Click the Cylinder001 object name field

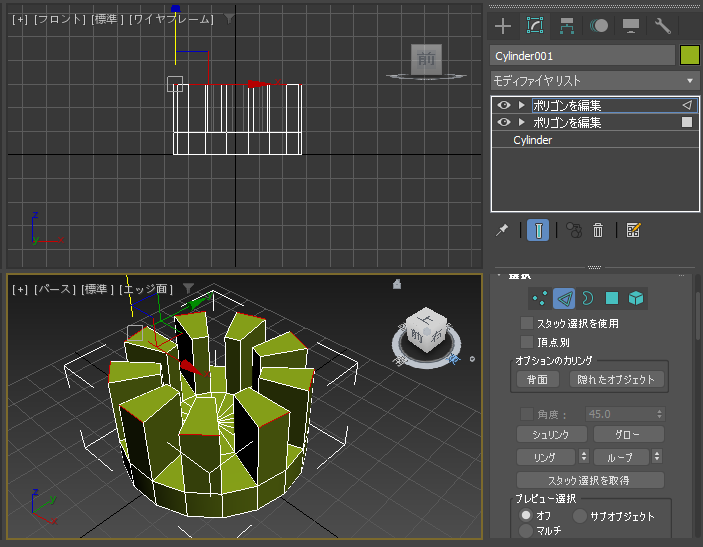pyautogui.click(x=582, y=56)
